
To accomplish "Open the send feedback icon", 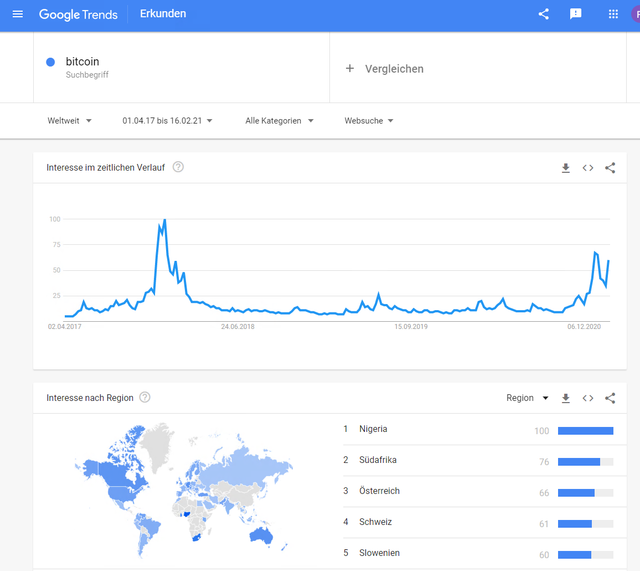I will click(x=575, y=14).
